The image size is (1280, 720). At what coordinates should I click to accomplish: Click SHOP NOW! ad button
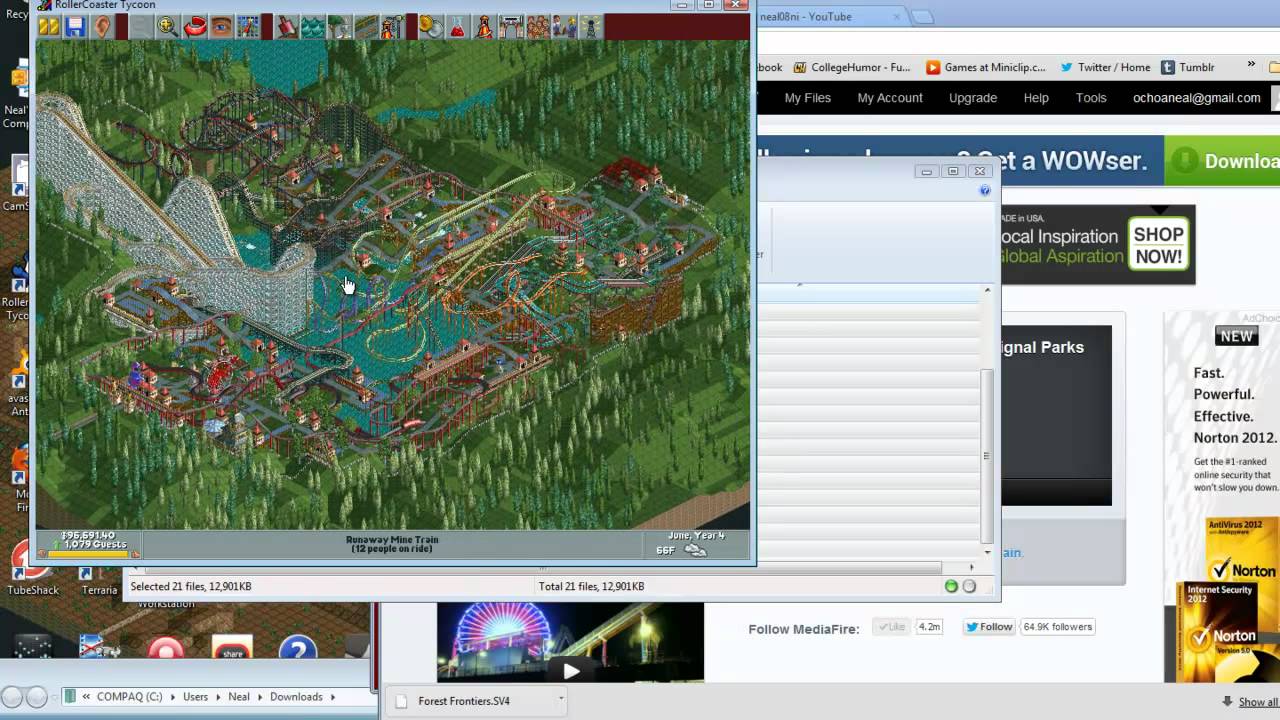[1158, 245]
